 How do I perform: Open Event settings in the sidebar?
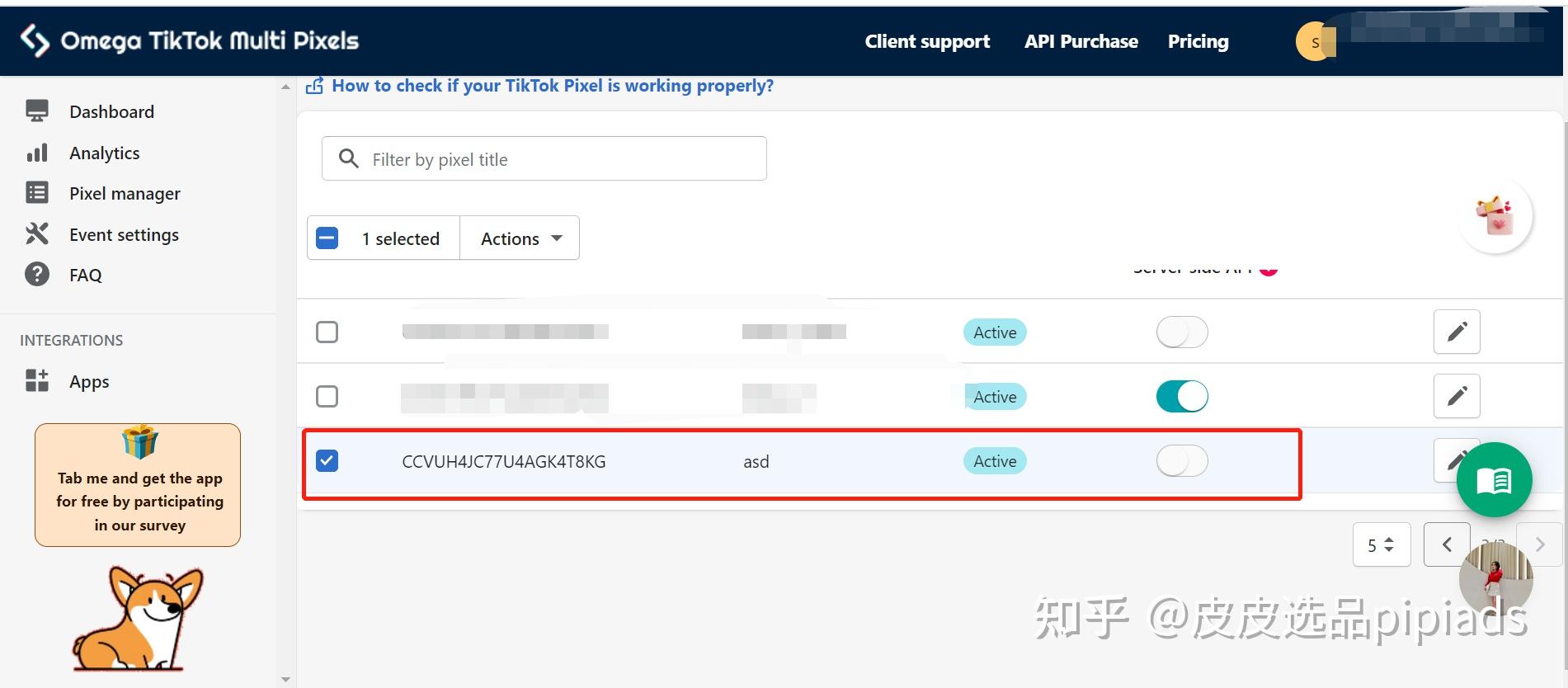(124, 234)
